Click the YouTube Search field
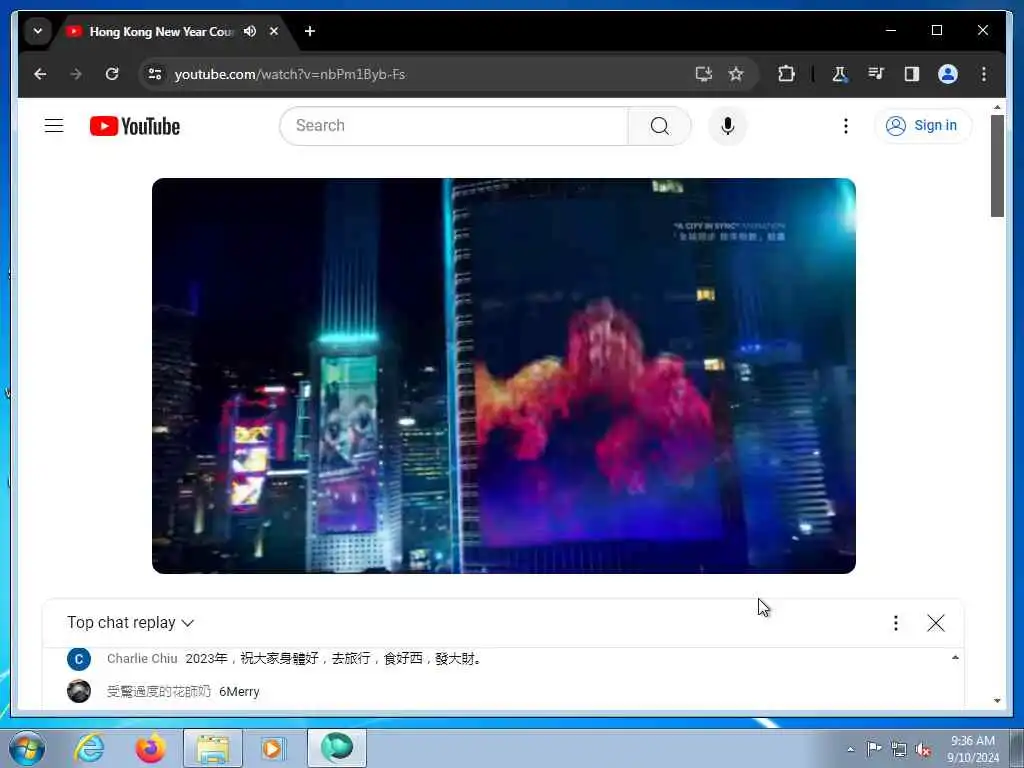 (453, 126)
